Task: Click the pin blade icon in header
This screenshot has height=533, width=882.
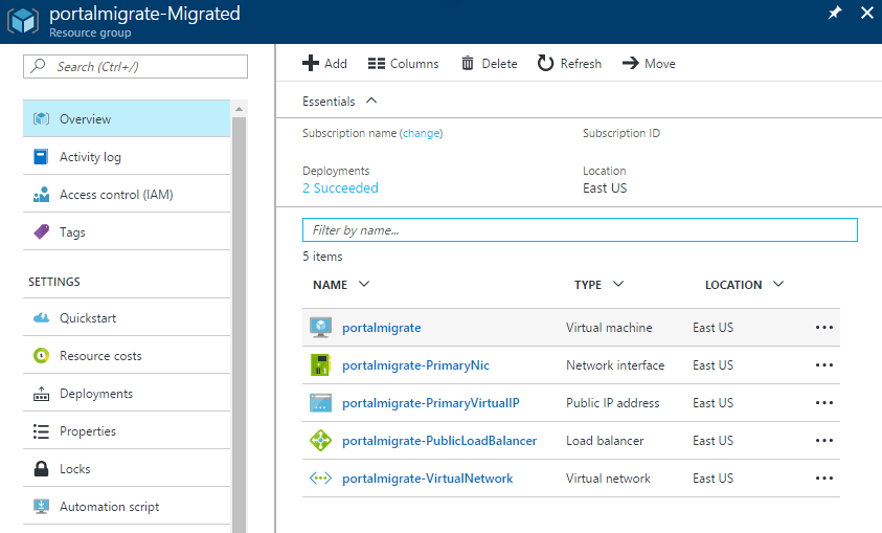Action: coord(836,13)
